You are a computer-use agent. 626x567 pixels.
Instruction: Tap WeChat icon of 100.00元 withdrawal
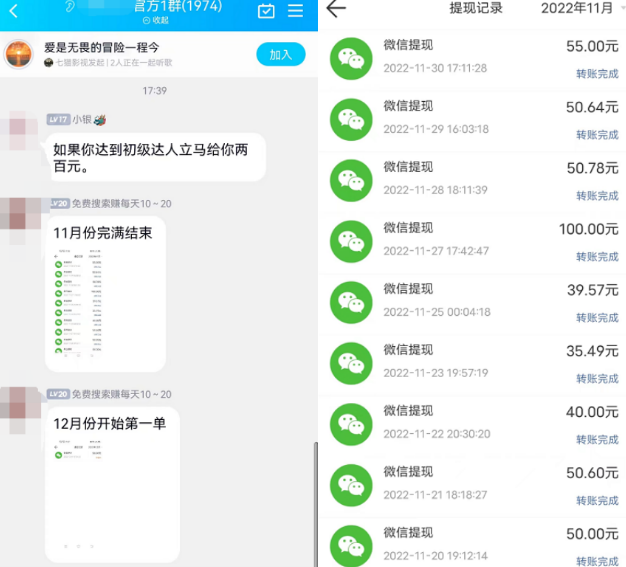[350, 240]
